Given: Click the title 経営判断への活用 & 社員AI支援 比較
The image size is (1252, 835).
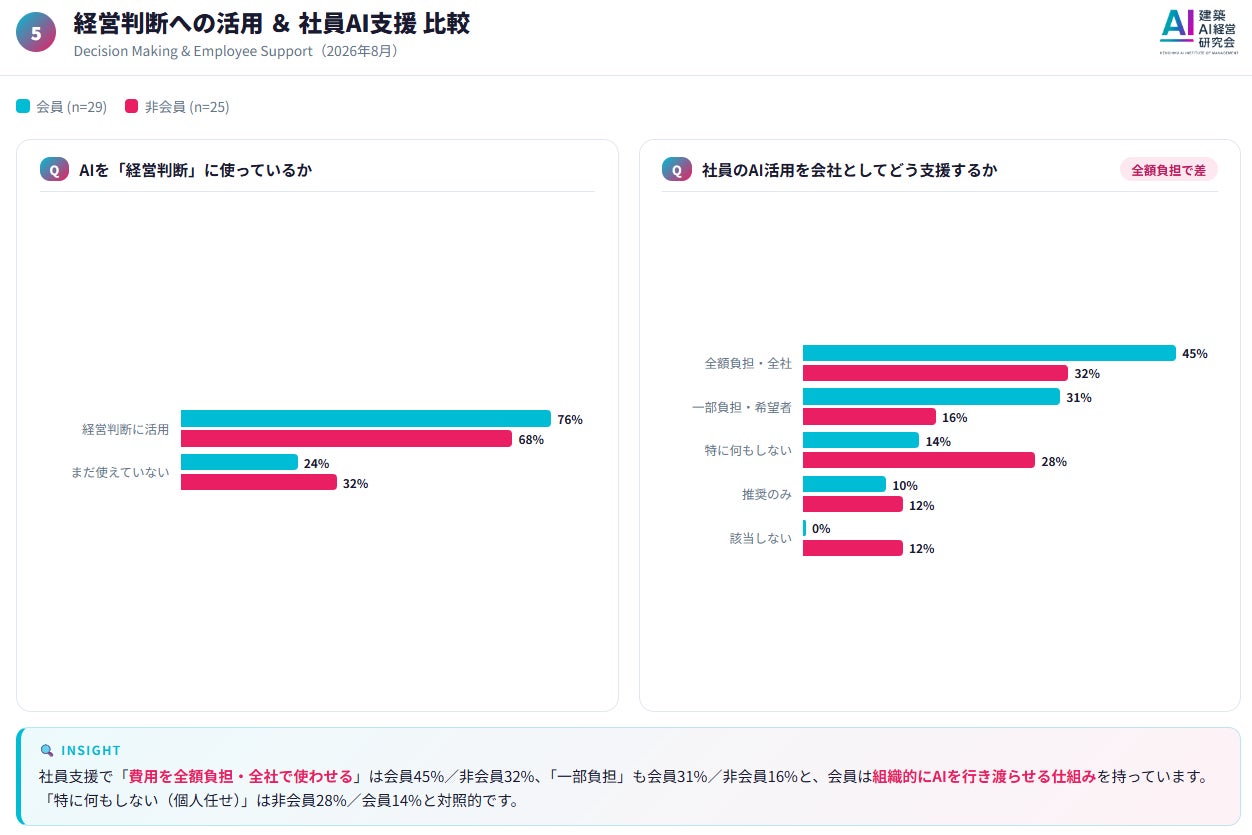Looking at the screenshot, I should (272, 24).
